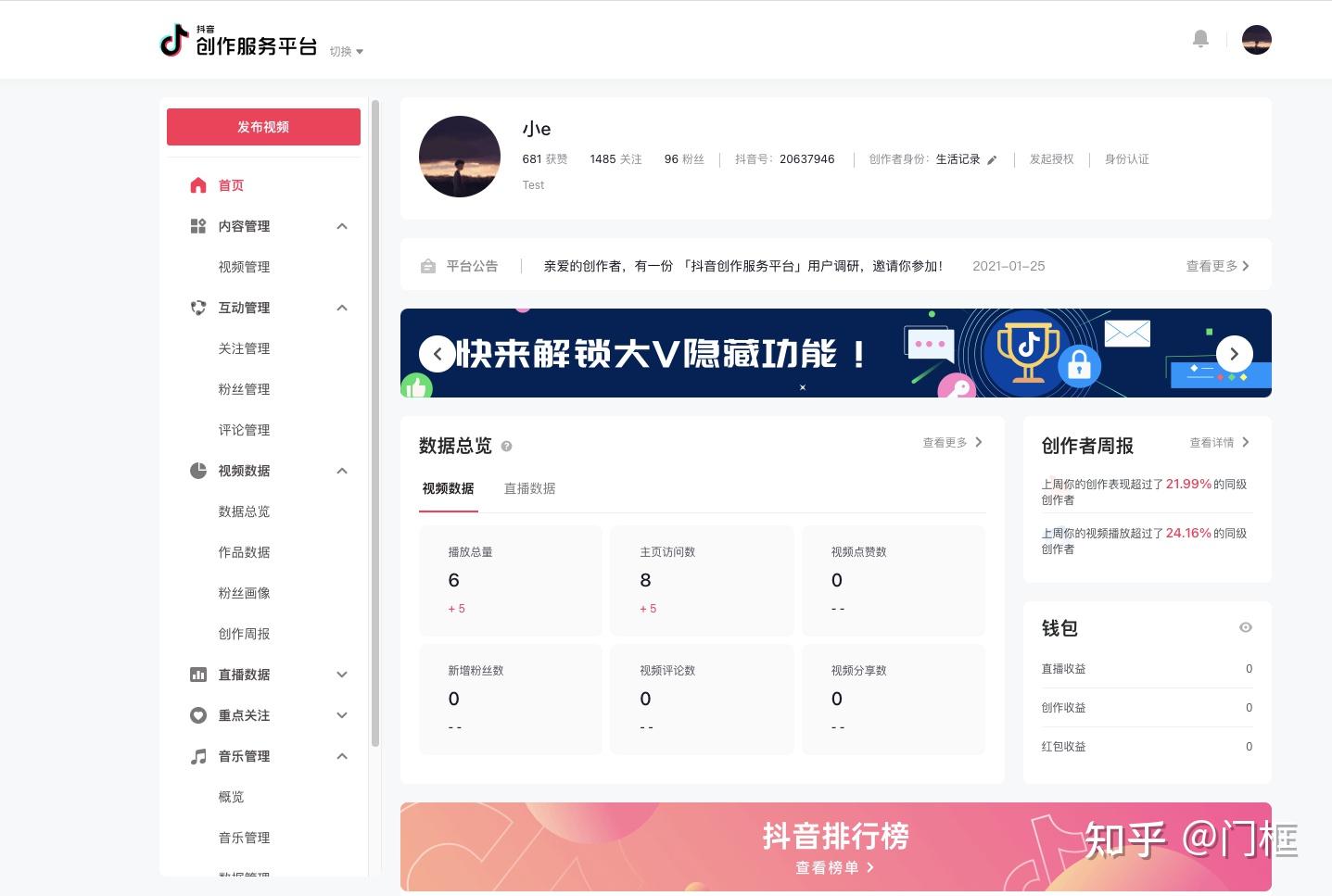Click 身份认证 link
The width and height of the screenshot is (1332, 896).
(x=1126, y=159)
